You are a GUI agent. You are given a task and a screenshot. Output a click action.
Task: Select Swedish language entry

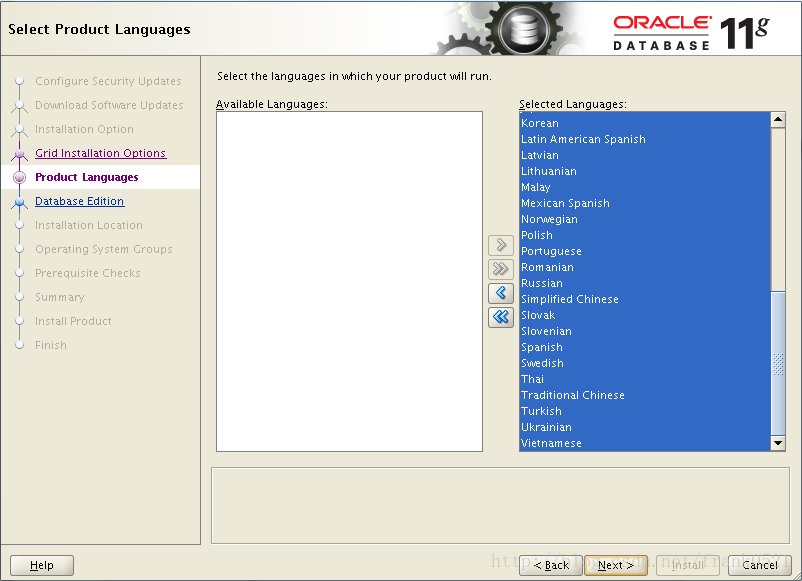click(645, 363)
